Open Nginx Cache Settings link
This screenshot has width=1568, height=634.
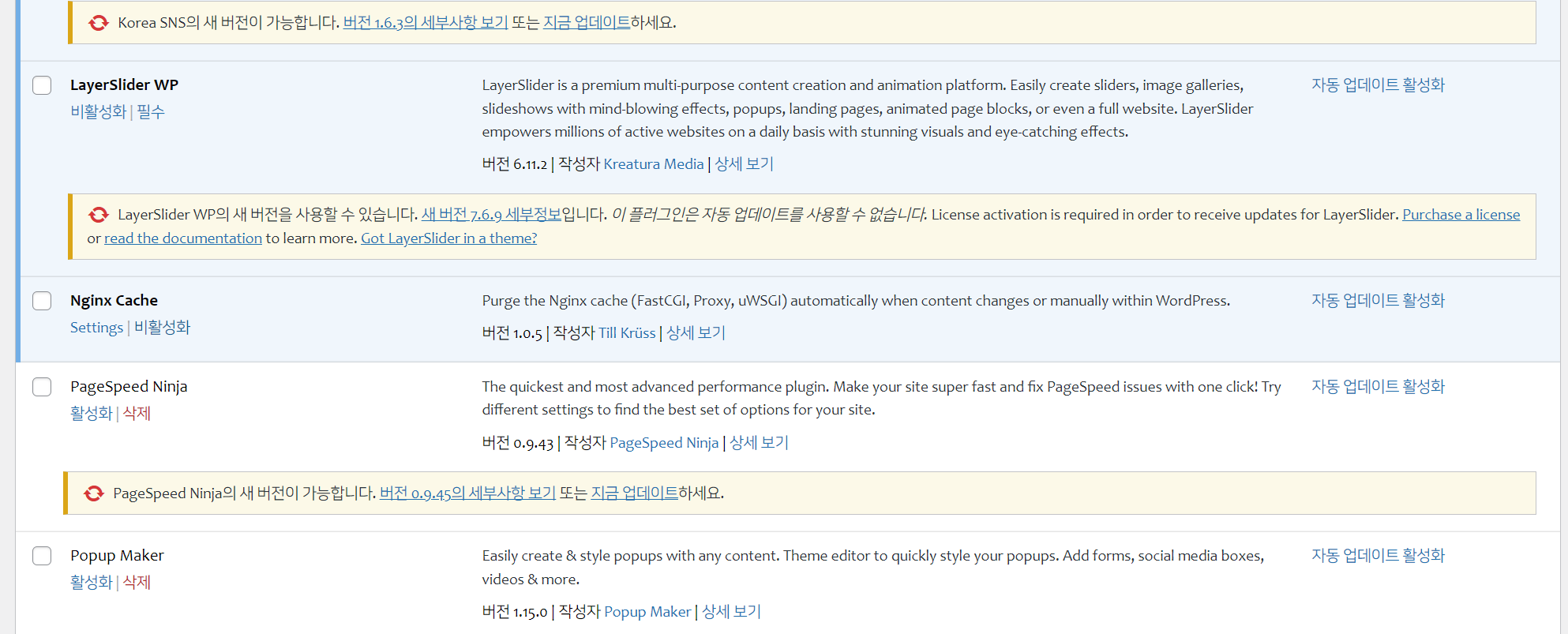pos(96,327)
